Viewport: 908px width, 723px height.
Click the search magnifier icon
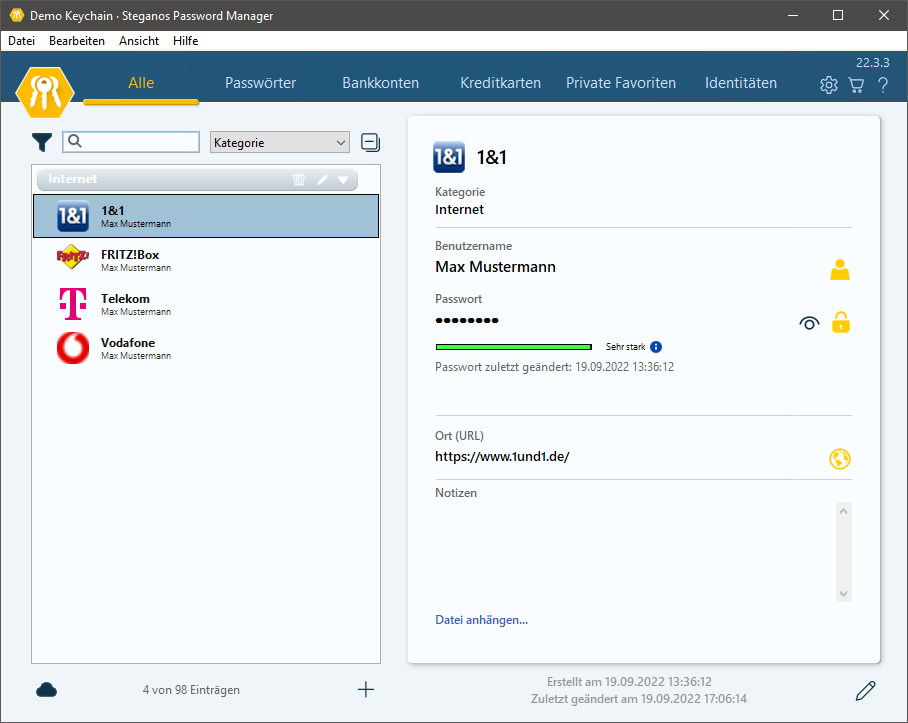tap(75, 141)
